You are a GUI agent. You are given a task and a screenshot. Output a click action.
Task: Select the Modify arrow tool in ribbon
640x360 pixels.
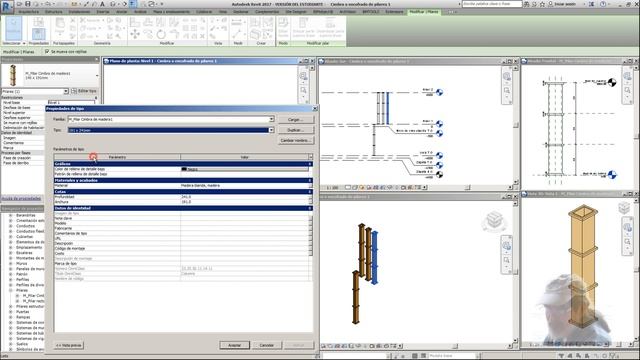point(13,28)
